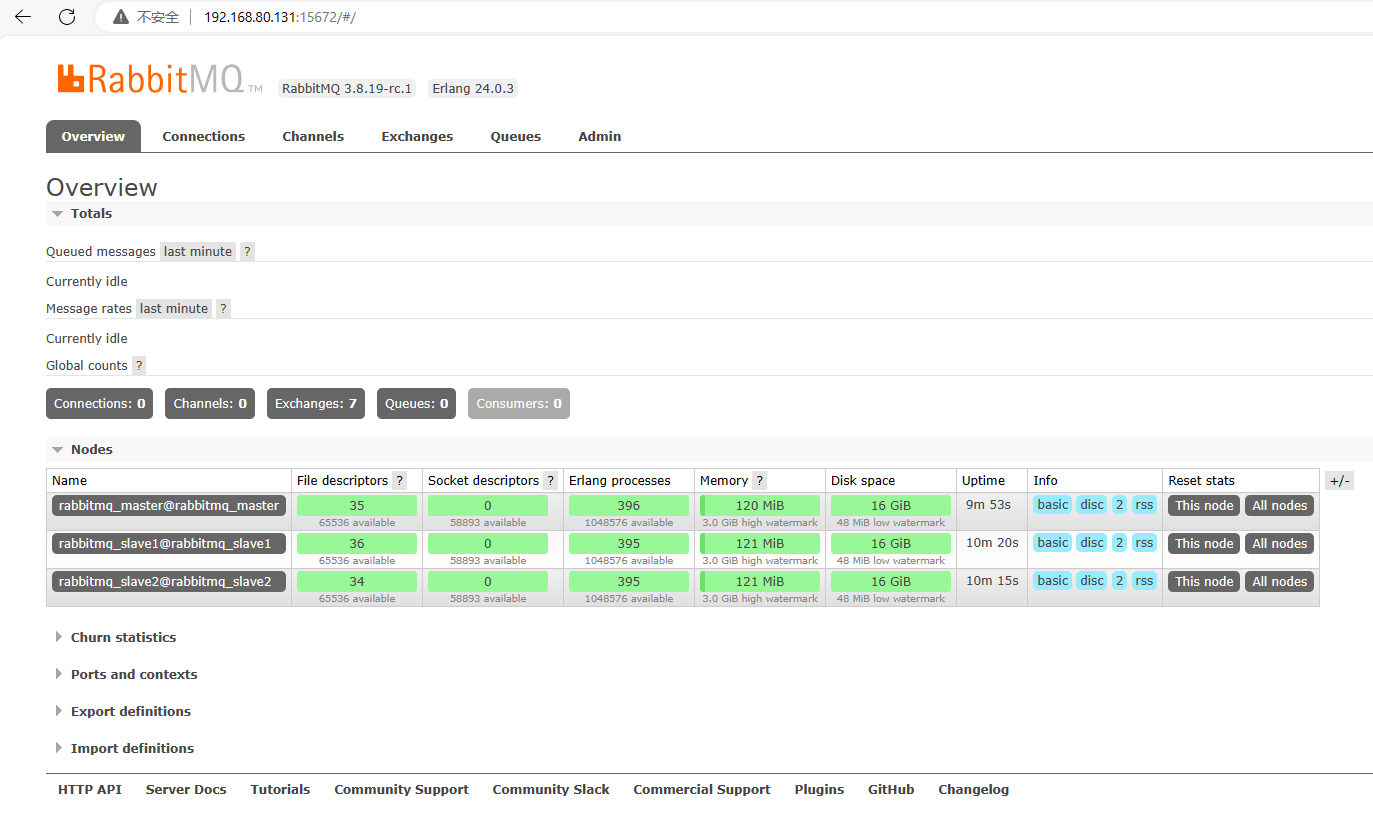Image resolution: width=1373 pixels, height=823 pixels.
Task: Open help for Global counts
Action: click(x=139, y=366)
